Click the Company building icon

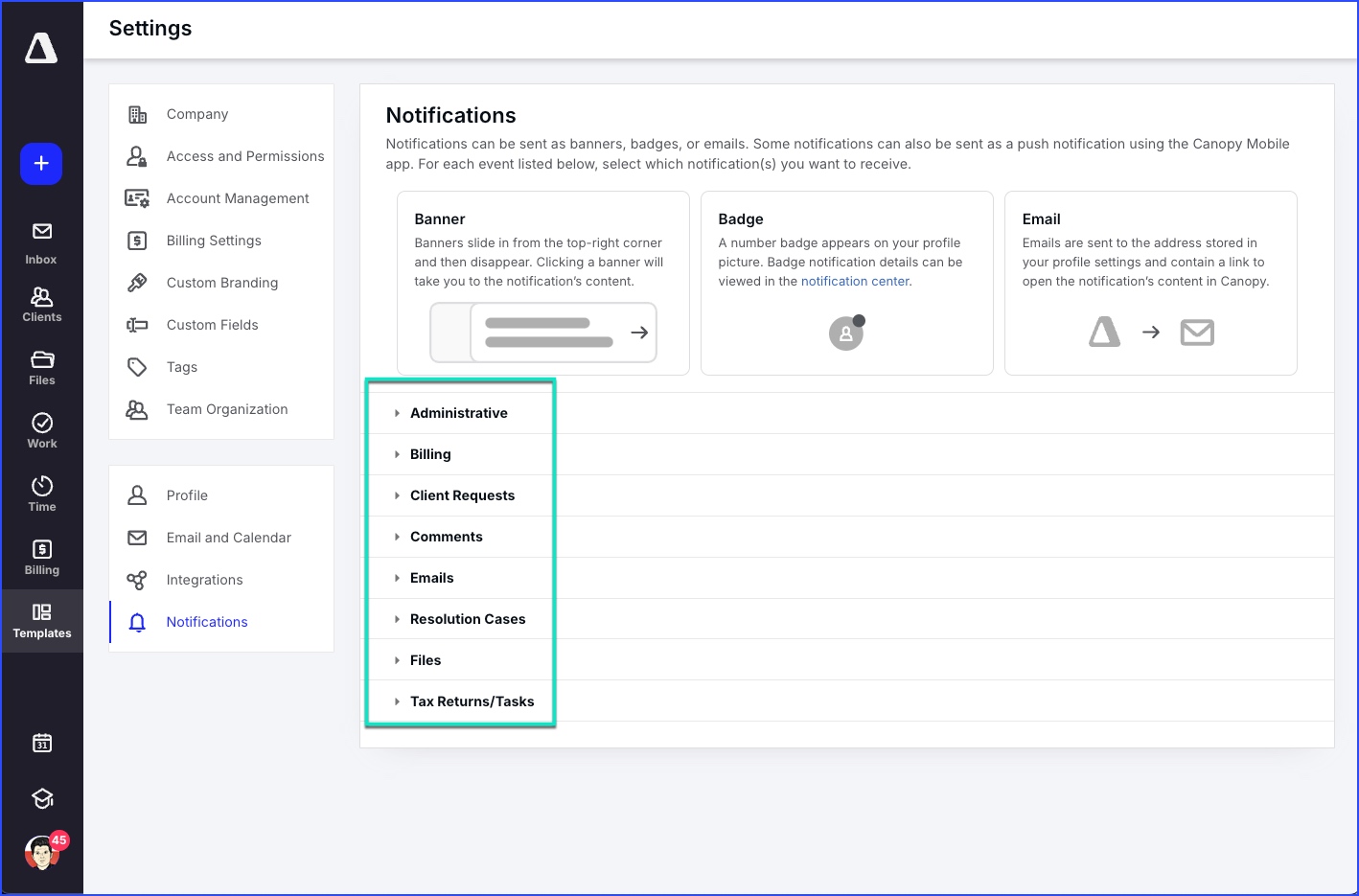(x=137, y=114)
